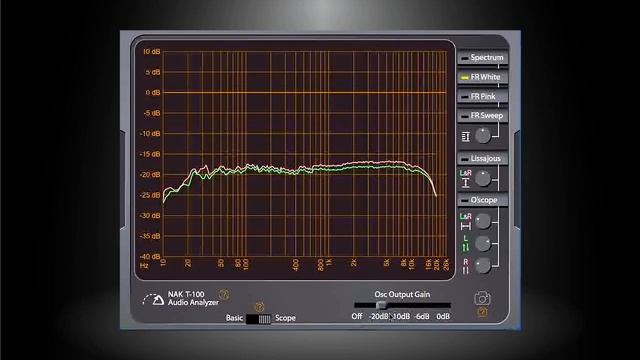Set output gain to 0dB label

click(x=443, y=316)
